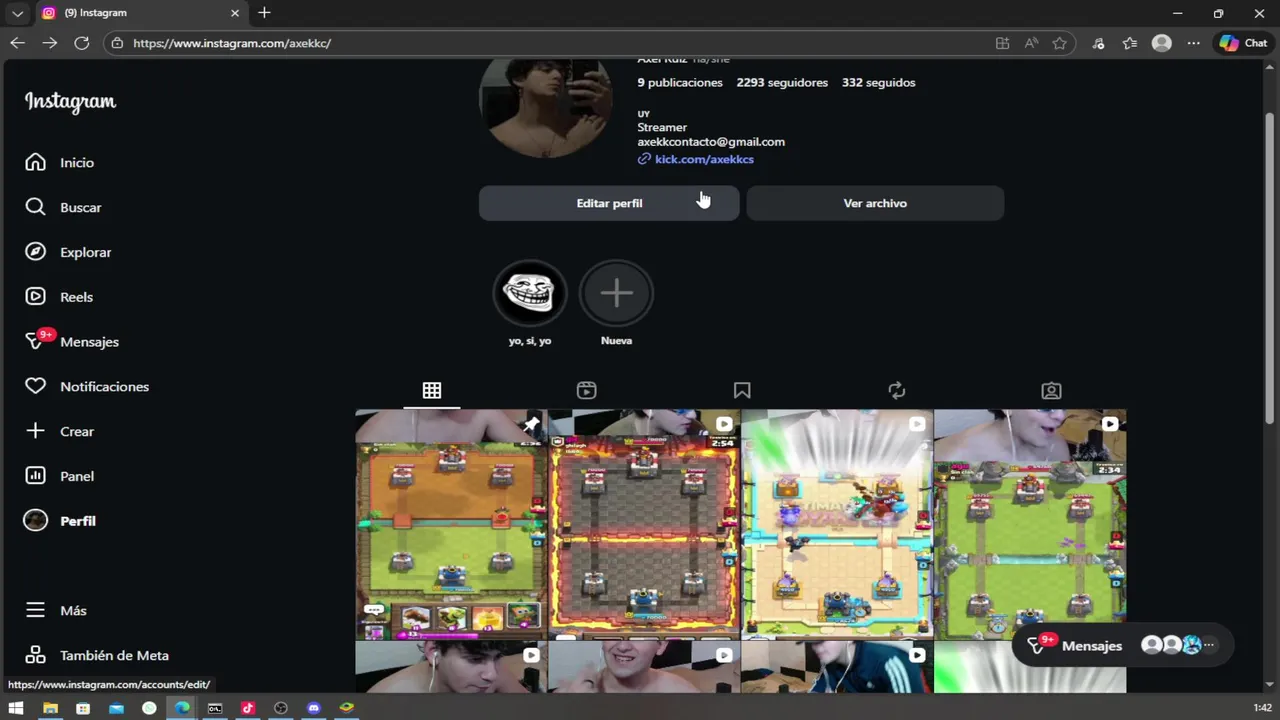1280x720 pixels.
Task: Open a new browser tab
Action: pos(264,13)
